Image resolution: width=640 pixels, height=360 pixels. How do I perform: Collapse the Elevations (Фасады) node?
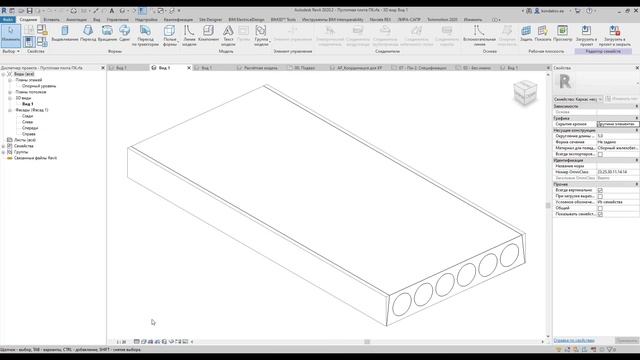click(x=10, y=110)
